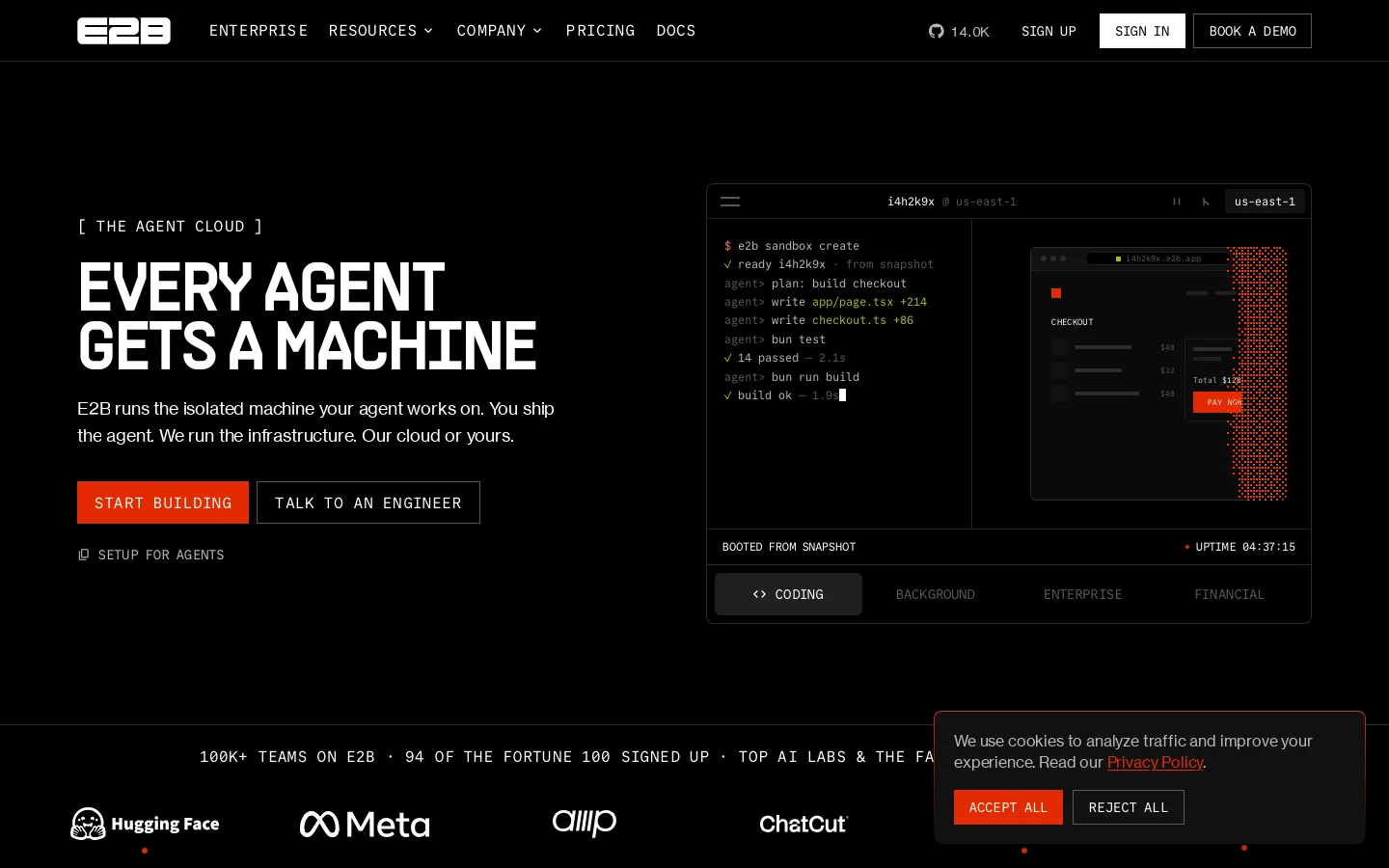Reject all cookies
The height and width of the screenshot is (868, 1389).
pos(1129,807)
